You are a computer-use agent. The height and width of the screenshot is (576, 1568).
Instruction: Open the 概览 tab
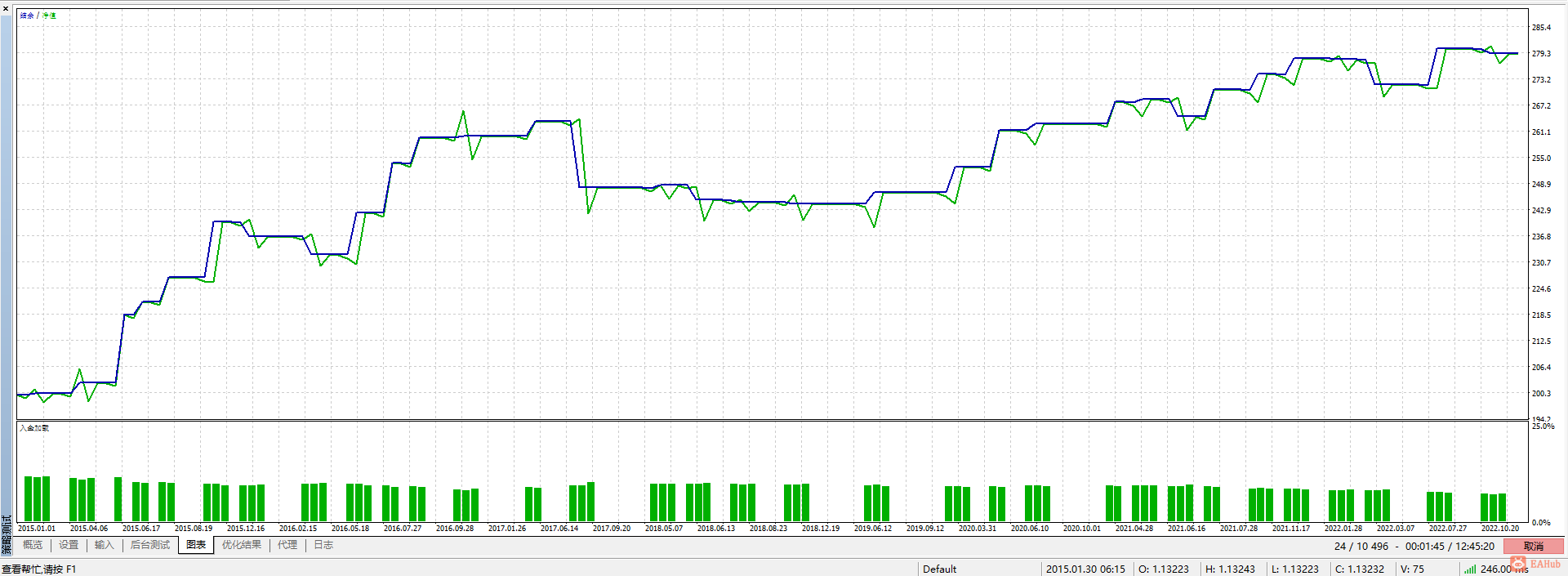(33, 545)
